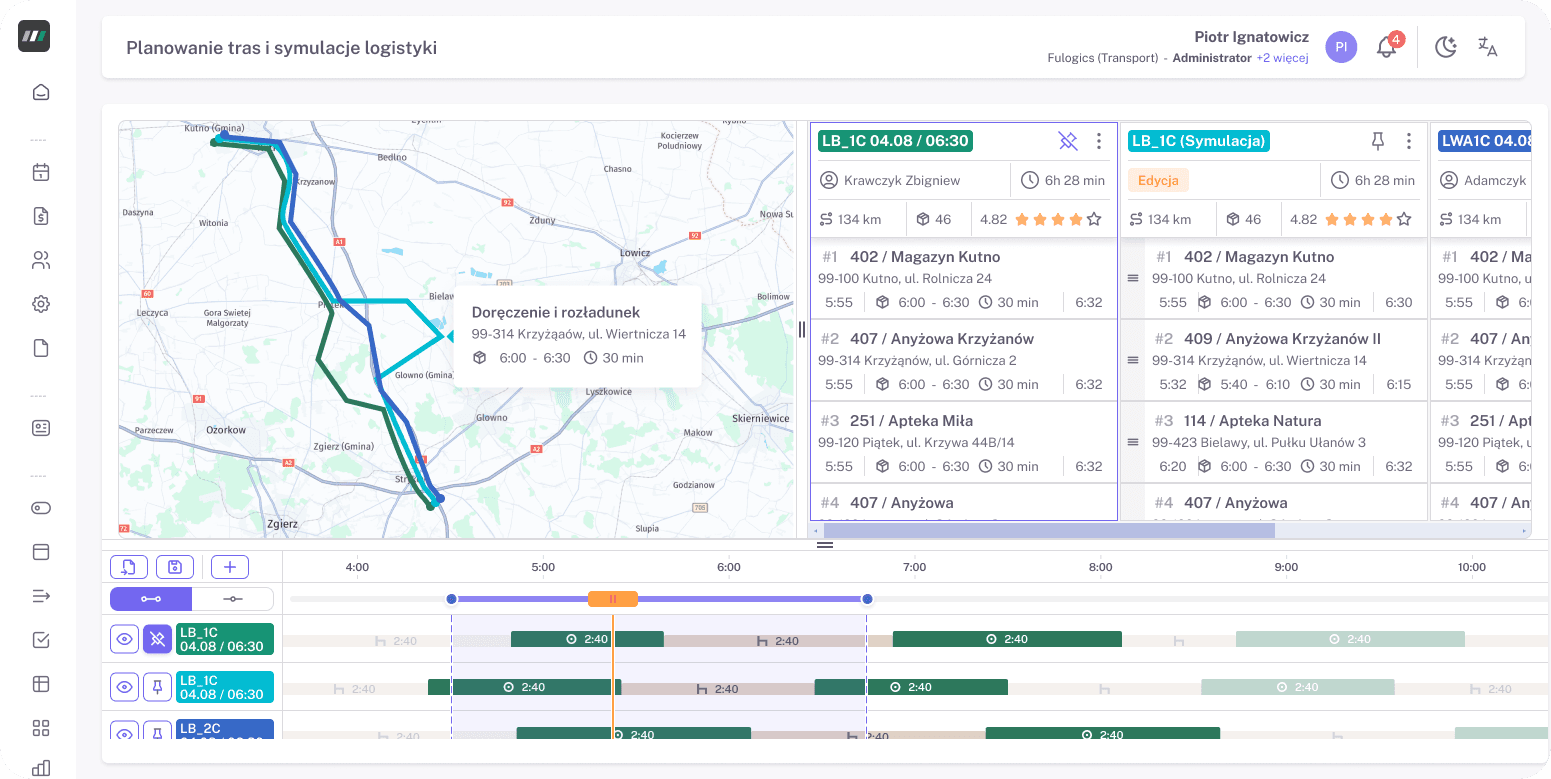Viewport: 1551px width, 779px height.
Task: Open the language translation icon
Action: [1487, 47]
